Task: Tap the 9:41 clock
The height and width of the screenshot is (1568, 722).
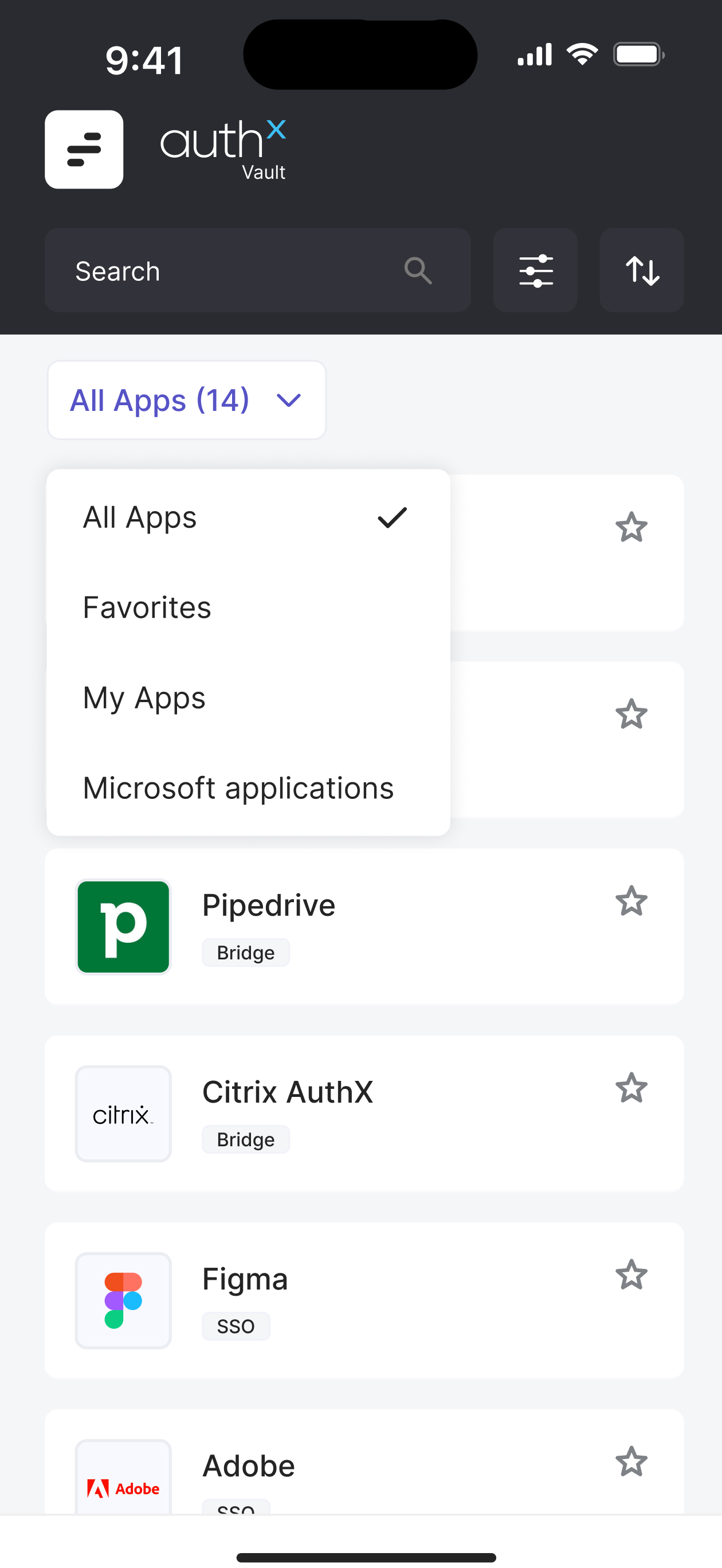Action: [144, 60]
